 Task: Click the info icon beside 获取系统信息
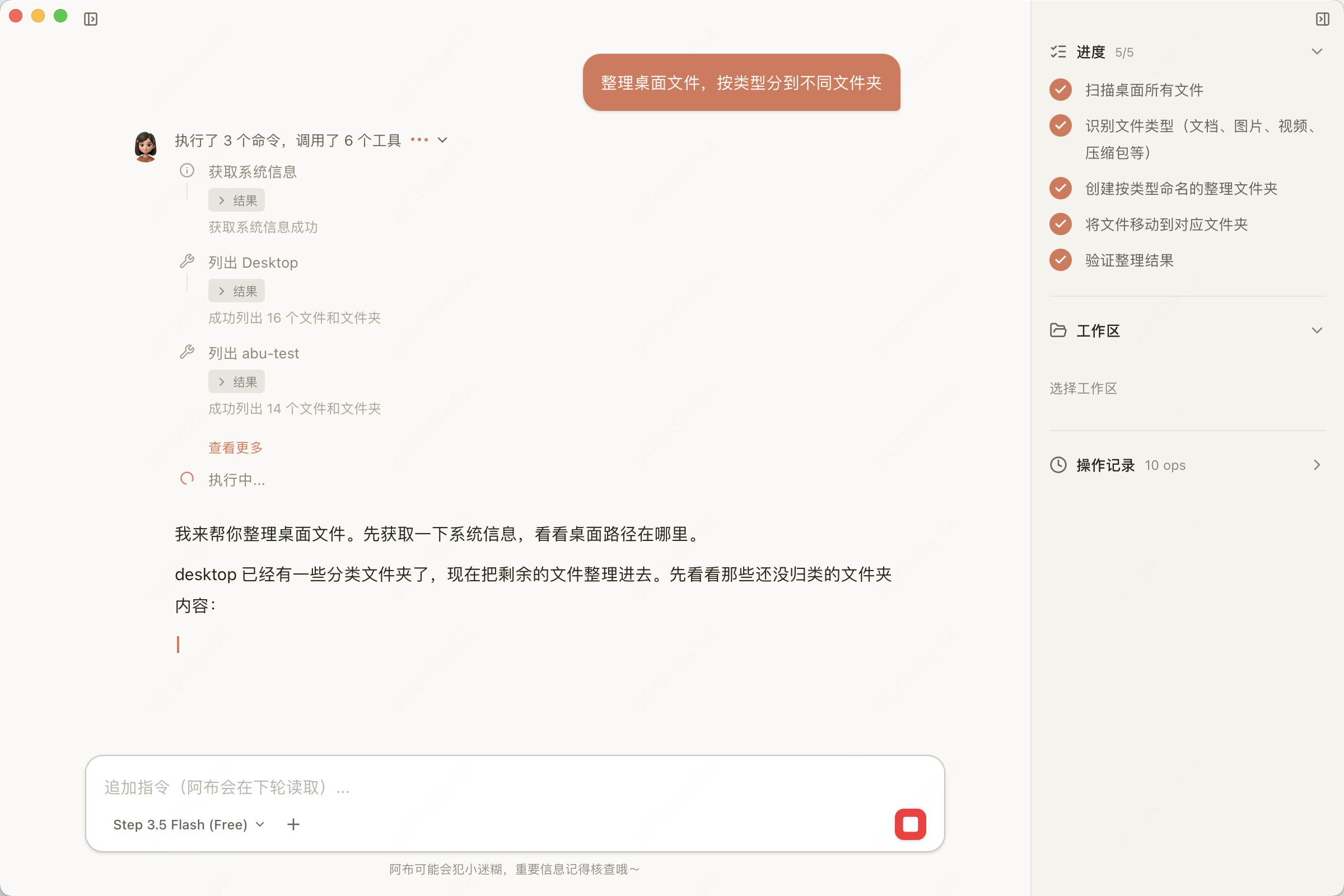click(187, 170)
